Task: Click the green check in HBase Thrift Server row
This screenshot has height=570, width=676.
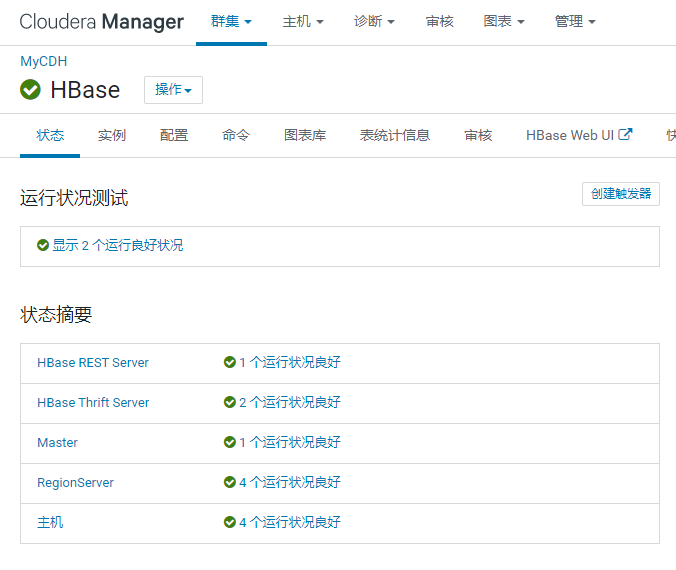Action: [229, 402]
